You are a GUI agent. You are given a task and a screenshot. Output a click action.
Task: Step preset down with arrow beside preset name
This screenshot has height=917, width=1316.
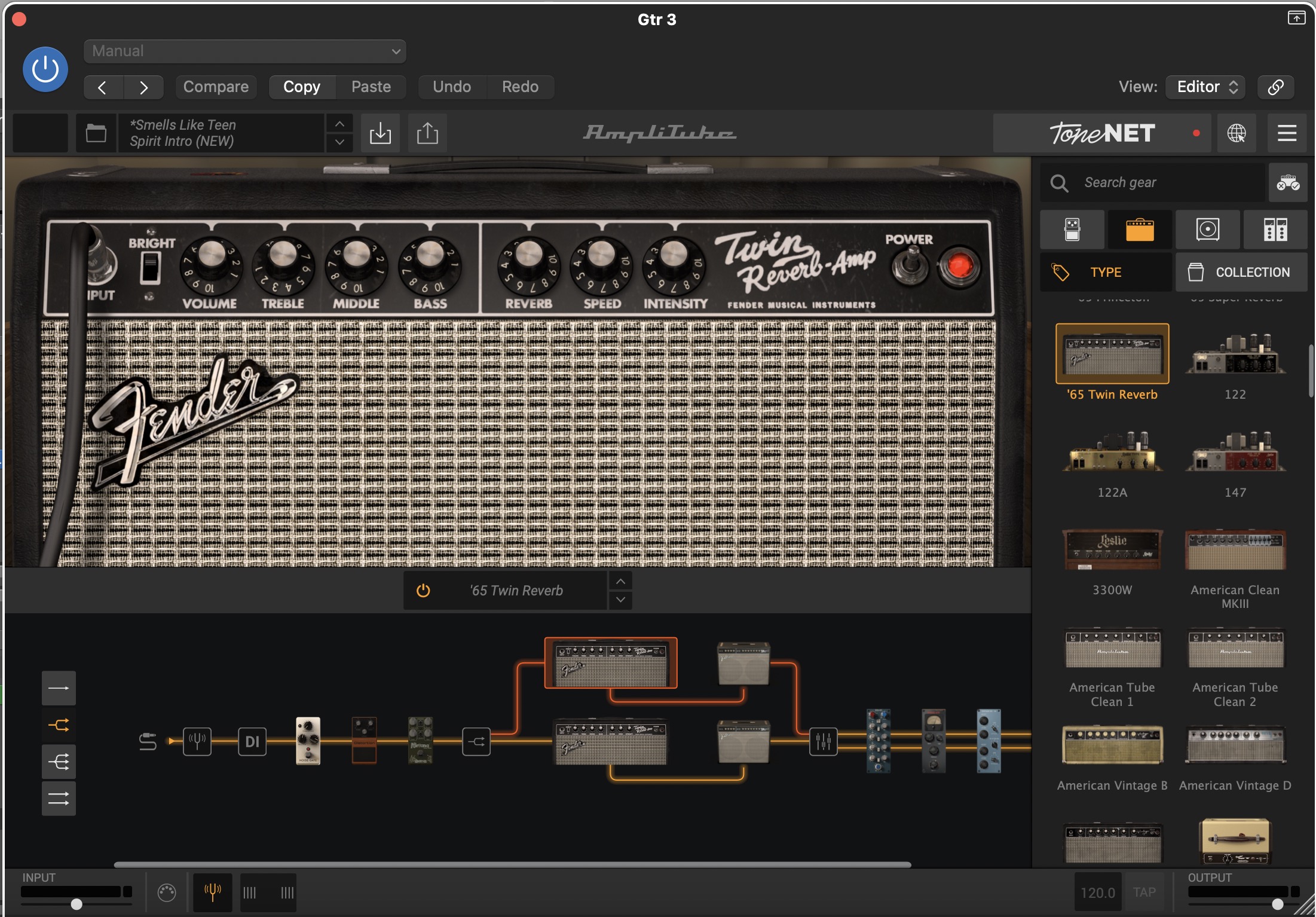click(x=339, y=142)
